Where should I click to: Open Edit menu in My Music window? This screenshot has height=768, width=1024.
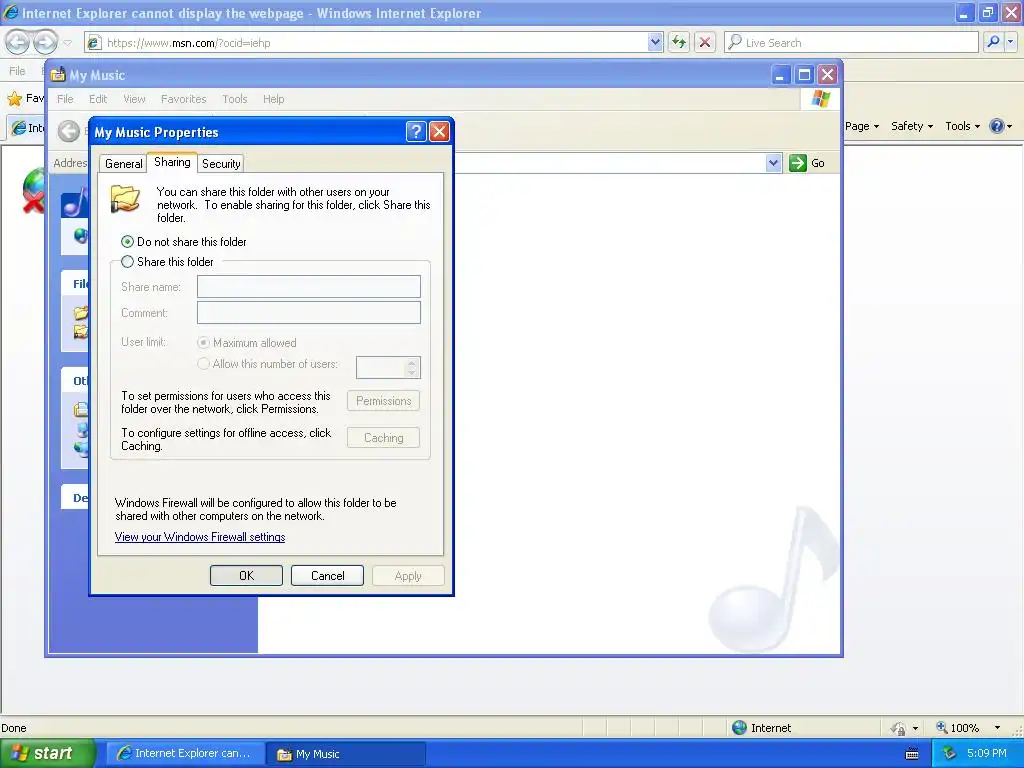point(98,99)
